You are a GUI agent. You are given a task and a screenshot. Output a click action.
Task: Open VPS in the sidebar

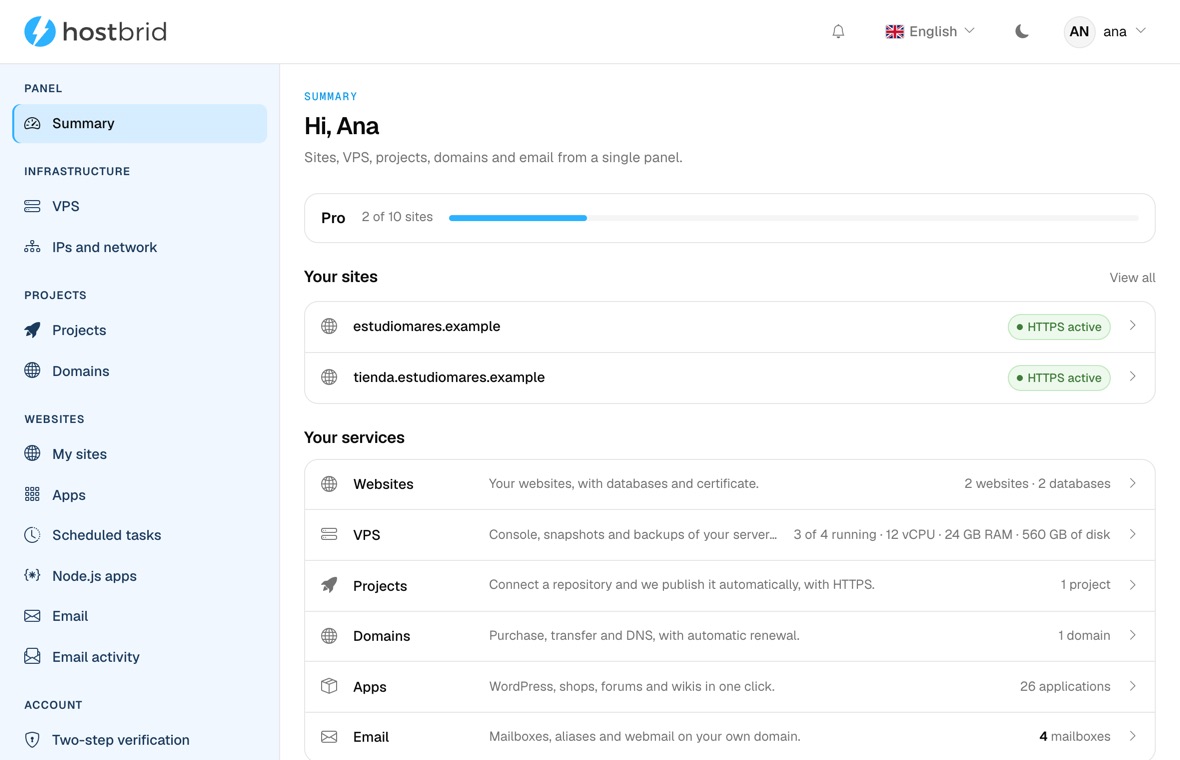coord(140,206)
